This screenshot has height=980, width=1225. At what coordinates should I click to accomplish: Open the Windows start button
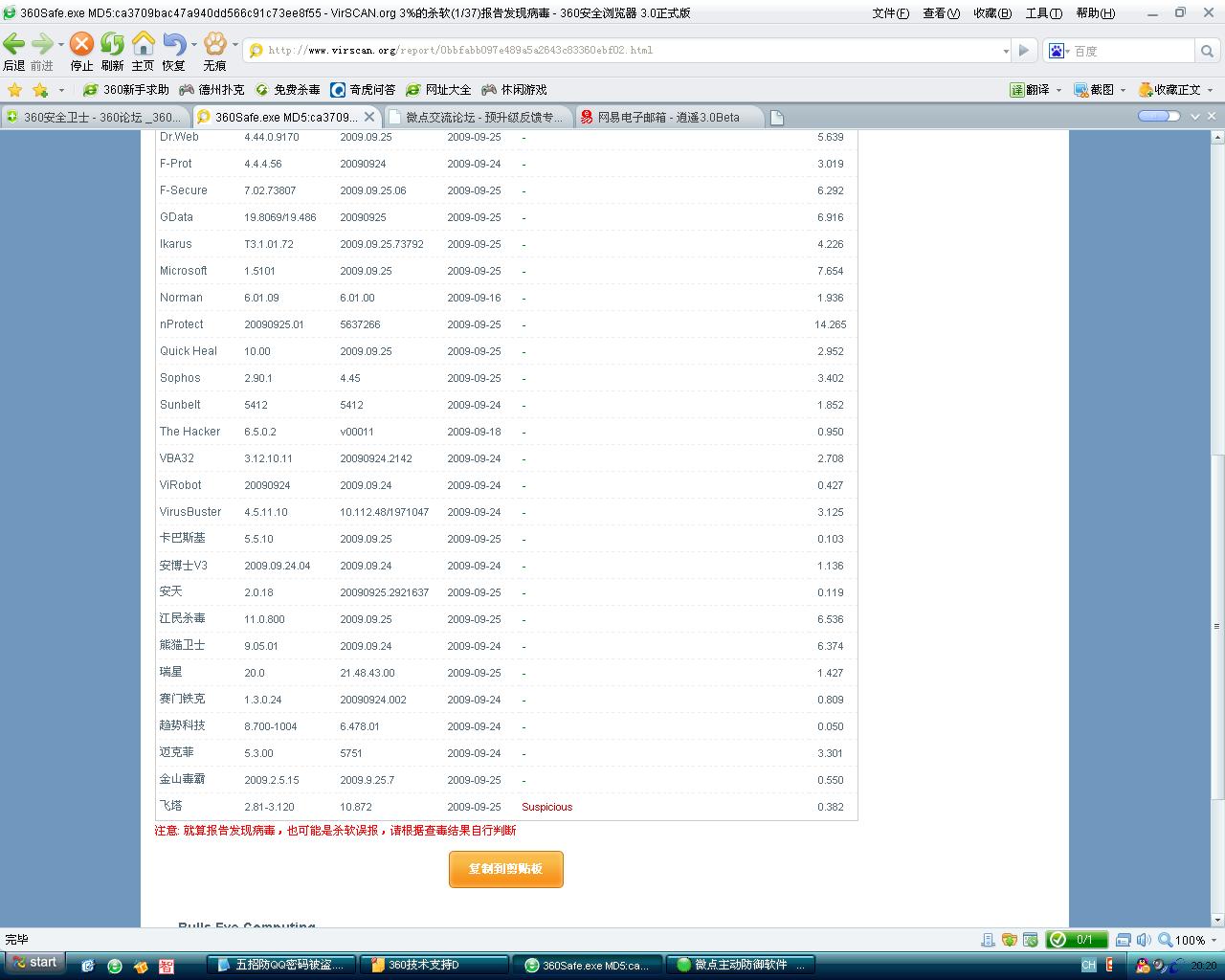pyautogui.click(x=34, y=963)
